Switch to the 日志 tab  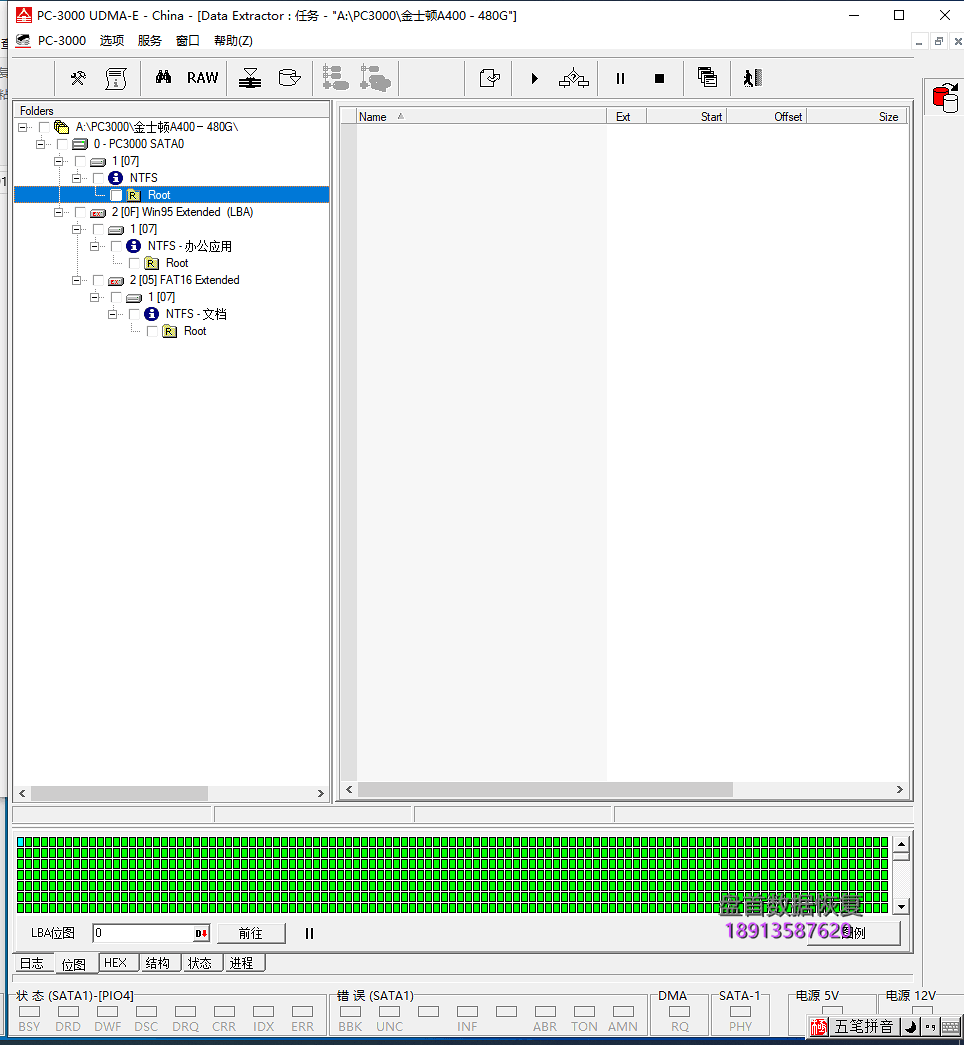point(31,963)
